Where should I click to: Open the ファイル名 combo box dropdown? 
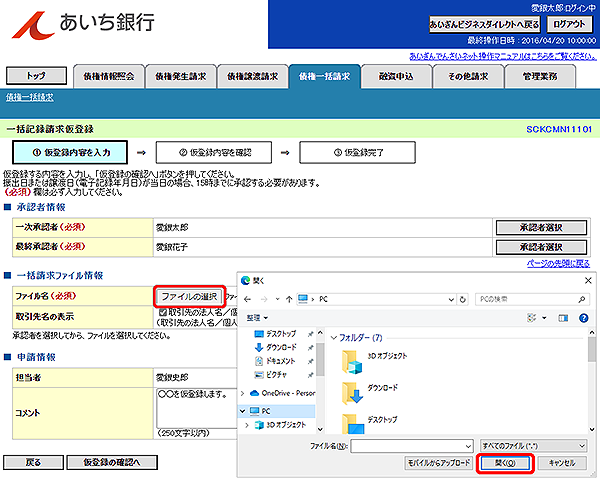click(x=468, y=446)
